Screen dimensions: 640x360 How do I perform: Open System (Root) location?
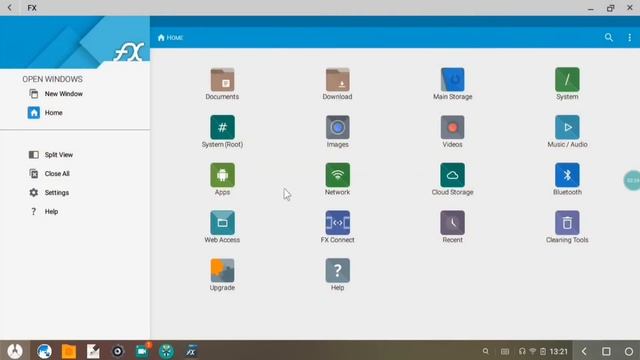[x=222, y=131]
